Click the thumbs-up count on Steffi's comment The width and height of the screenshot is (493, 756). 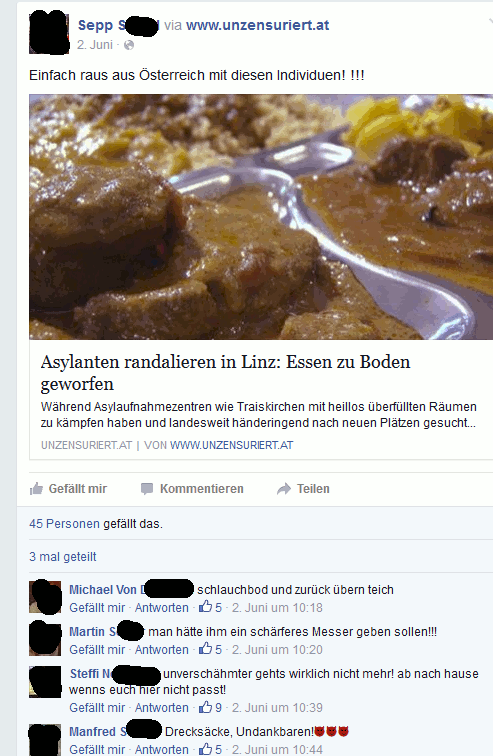[x=211, y=707]
